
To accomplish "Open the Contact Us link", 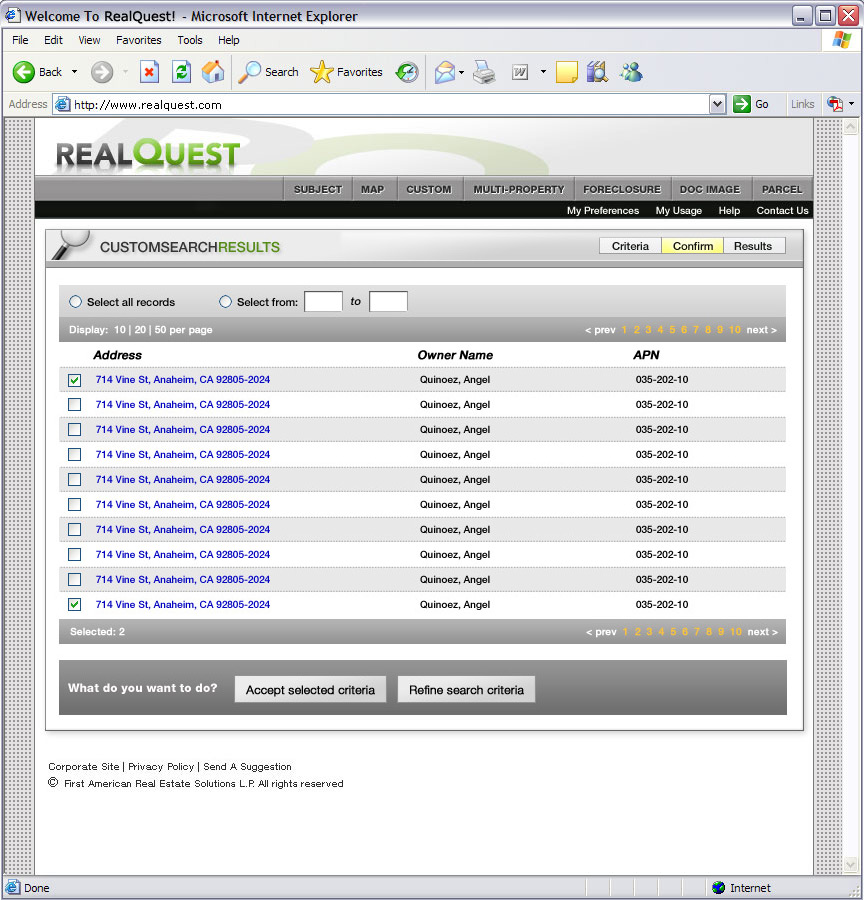I will click(782, 211).
